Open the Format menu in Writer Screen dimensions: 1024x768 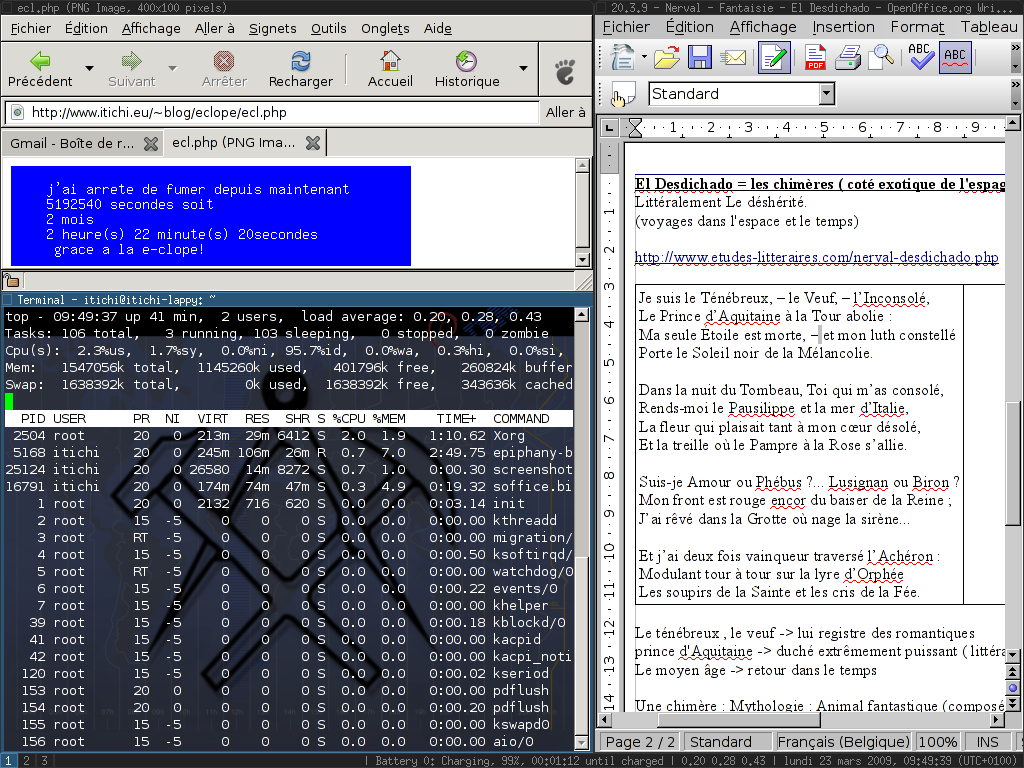click(917, 27)
